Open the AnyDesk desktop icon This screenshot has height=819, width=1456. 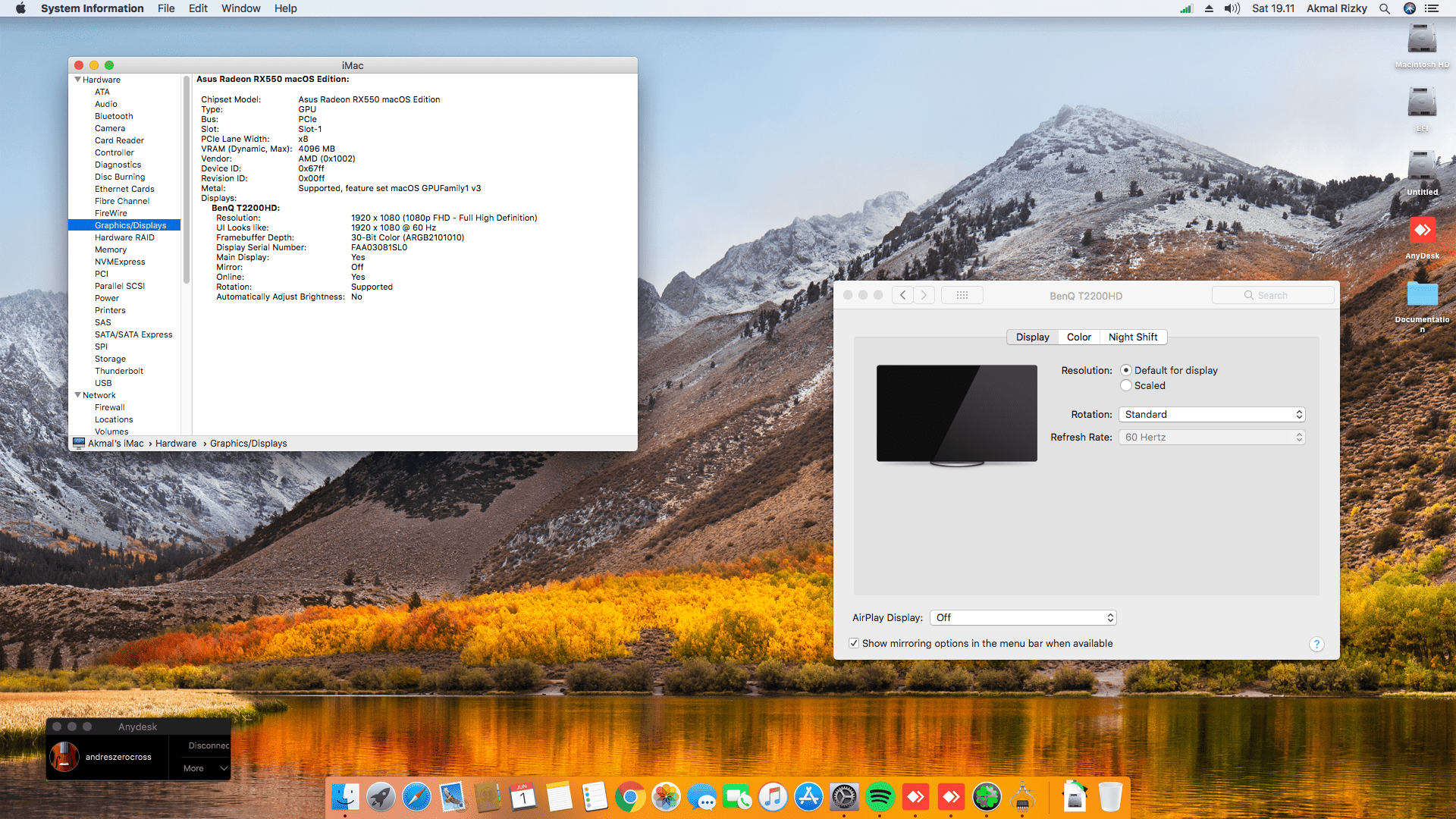click(1422, 231)
